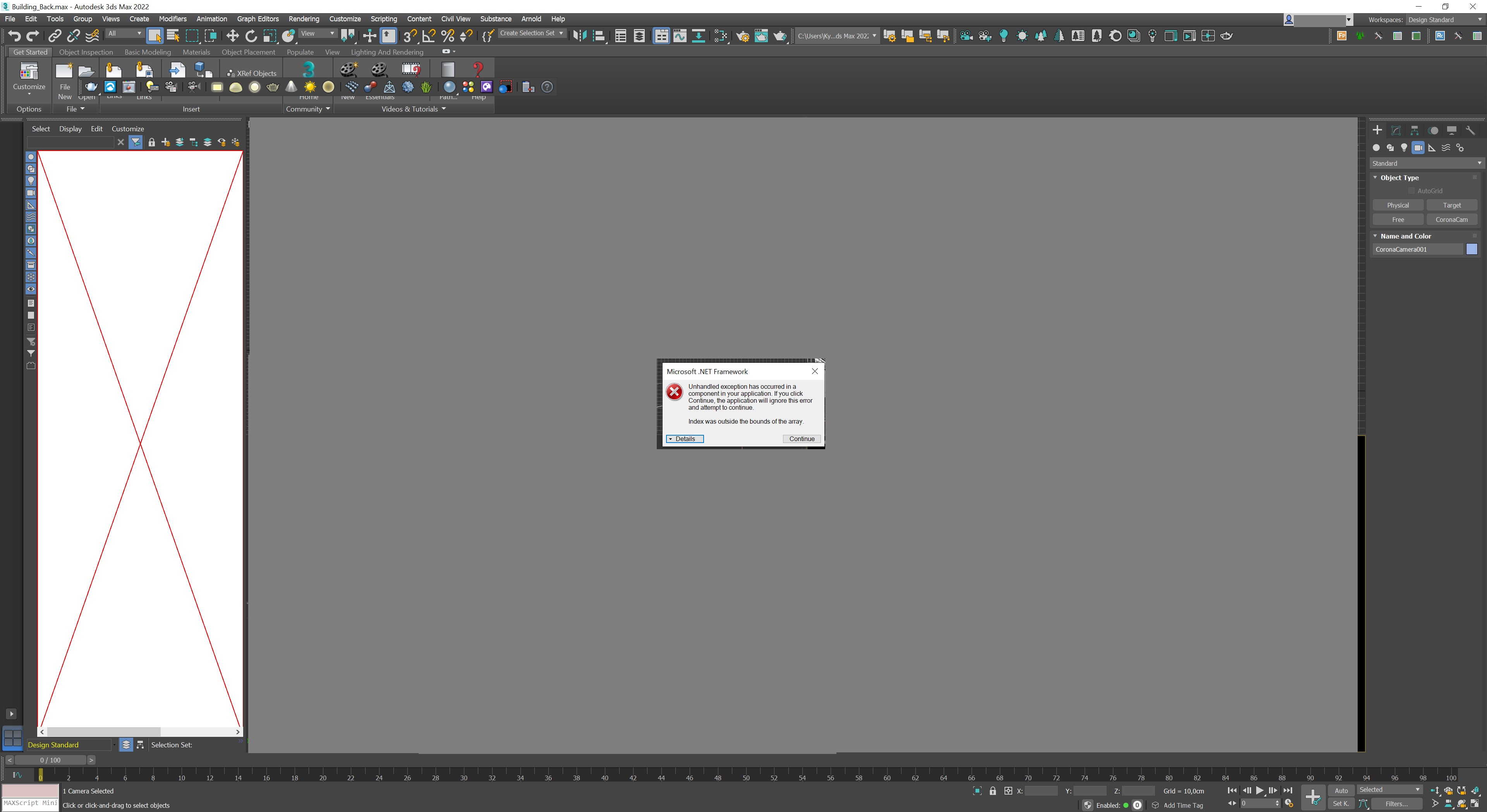1487x812 pixels.
Task: Open the Modify command panel tab
Action: (1396, 130)
